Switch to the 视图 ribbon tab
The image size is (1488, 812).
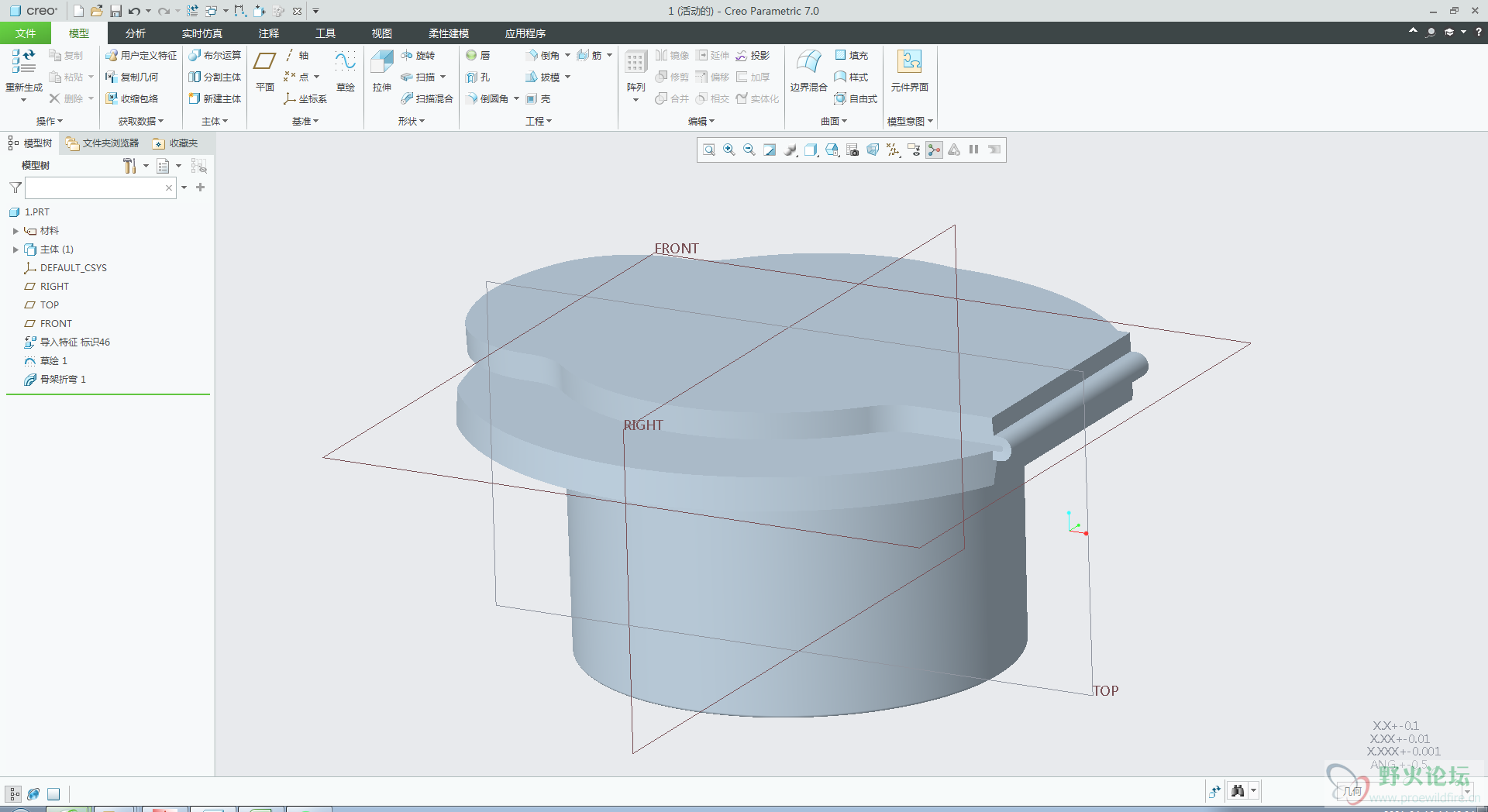pyautogui.click(x=382, y=33)
